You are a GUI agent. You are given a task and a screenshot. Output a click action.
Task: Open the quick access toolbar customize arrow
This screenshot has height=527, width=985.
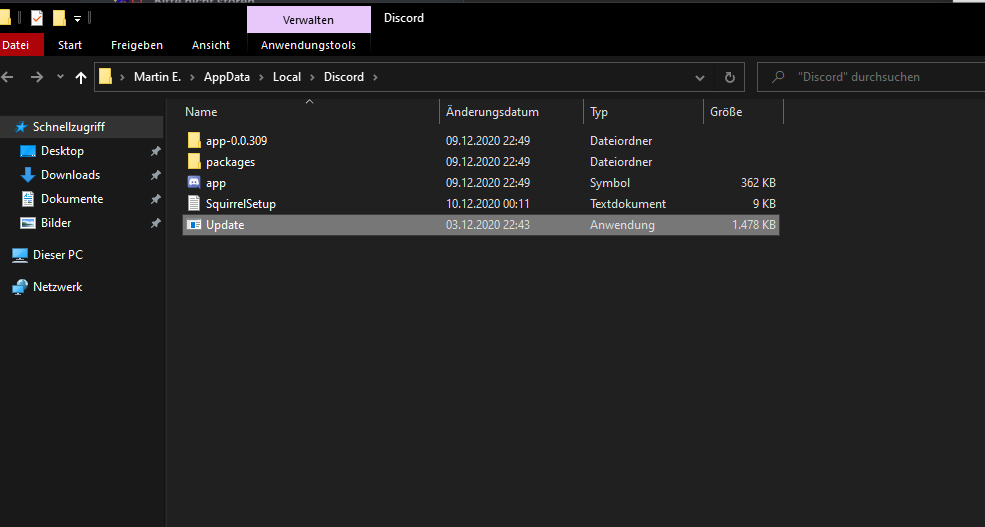pos(77,19)
